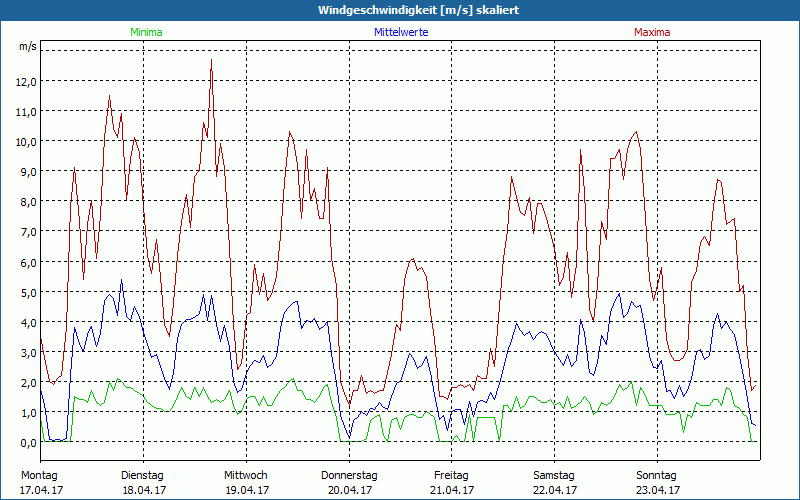Click the 19.04.17 date label
800x500 pixels.
tap(245, 490)
